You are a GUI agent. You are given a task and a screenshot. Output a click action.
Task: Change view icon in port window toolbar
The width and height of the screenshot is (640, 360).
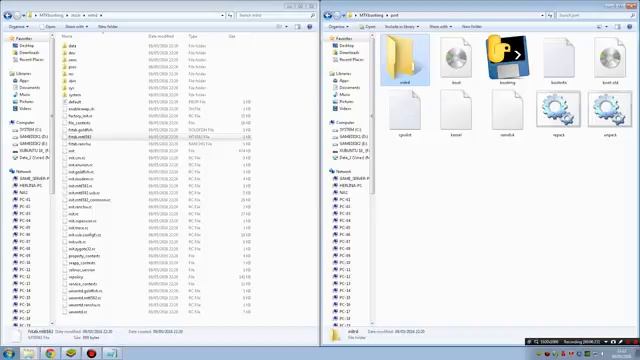(599, 27)
